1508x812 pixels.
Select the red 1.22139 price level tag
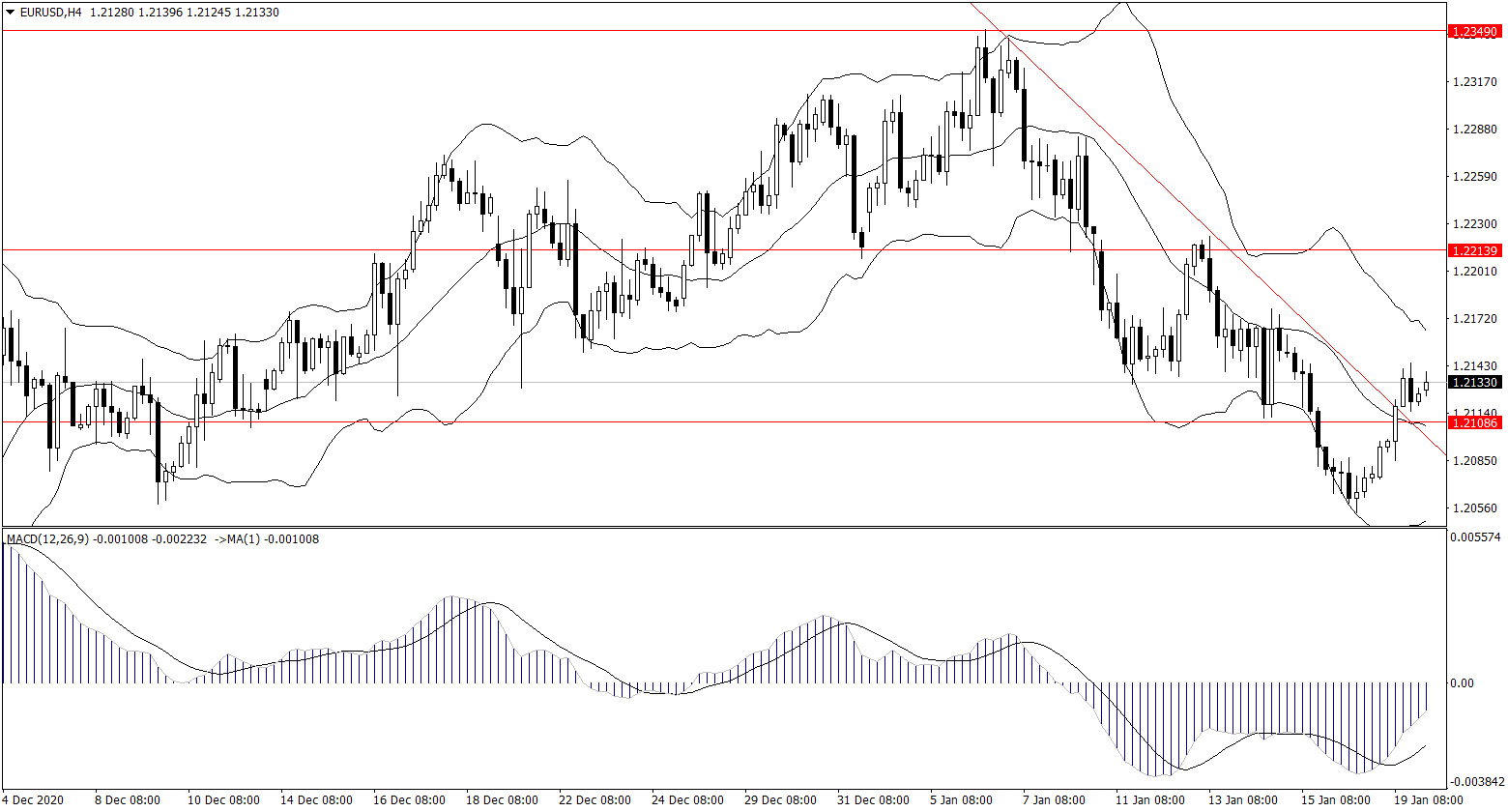[x=1474, y=250]
